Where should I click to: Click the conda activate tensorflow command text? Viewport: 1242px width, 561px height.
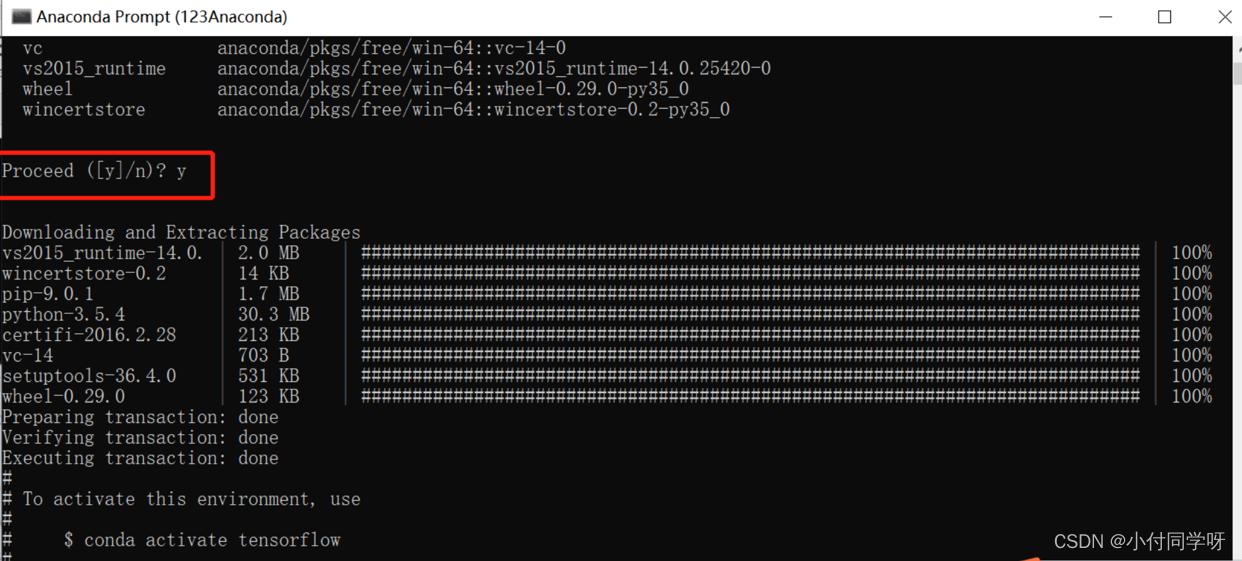pos(212,540)
